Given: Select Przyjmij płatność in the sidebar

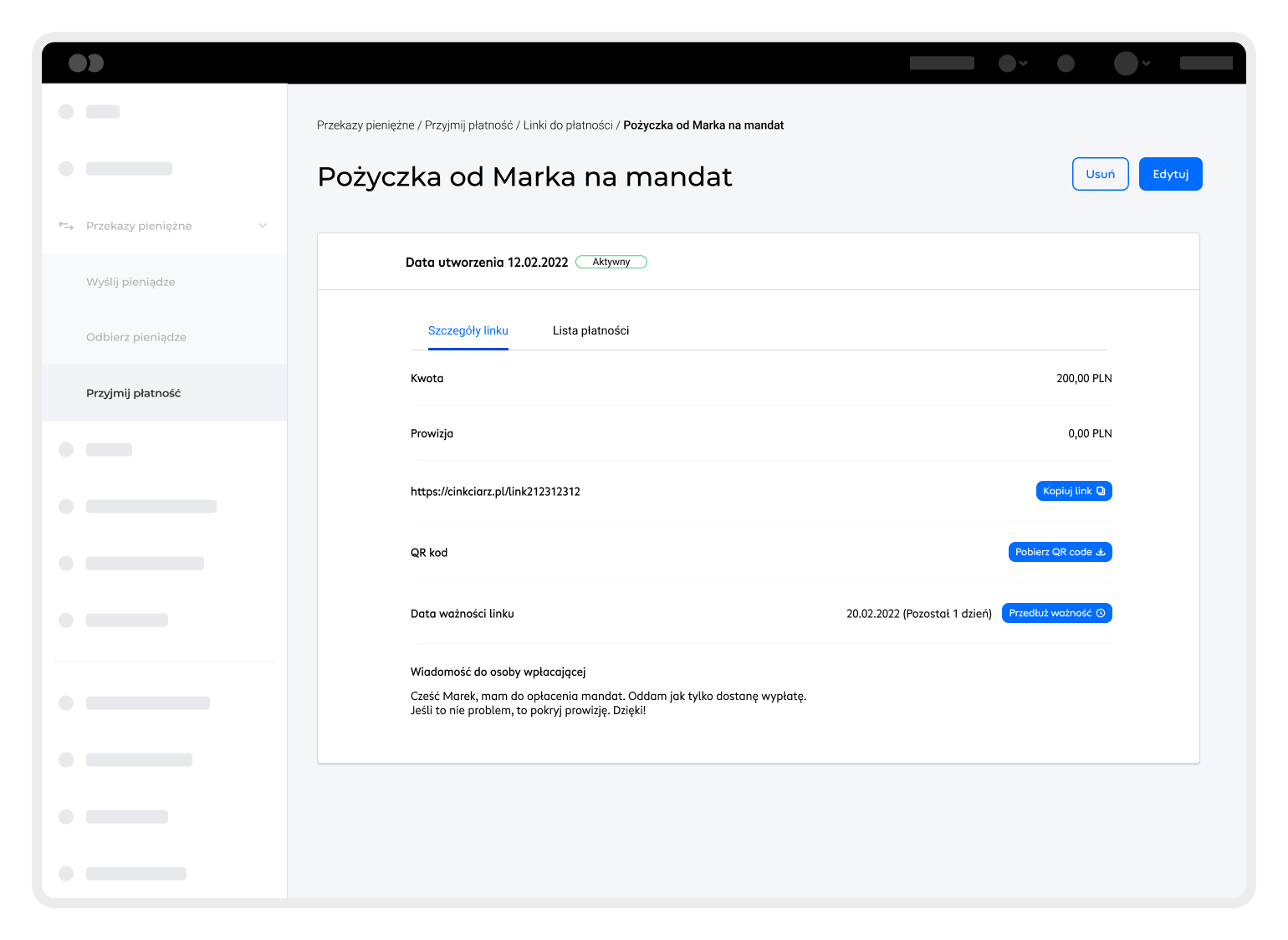Looking at the screenshot, I should point(133,393).
